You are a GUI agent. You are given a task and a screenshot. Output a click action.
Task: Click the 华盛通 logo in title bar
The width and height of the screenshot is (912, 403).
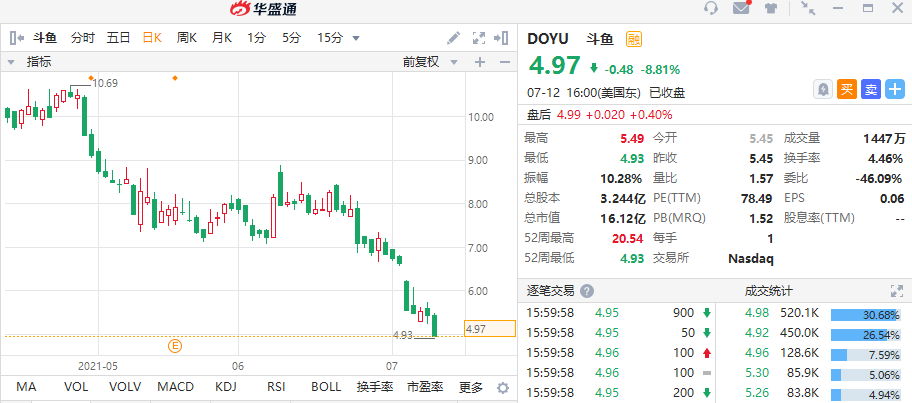tap(263, 8)
